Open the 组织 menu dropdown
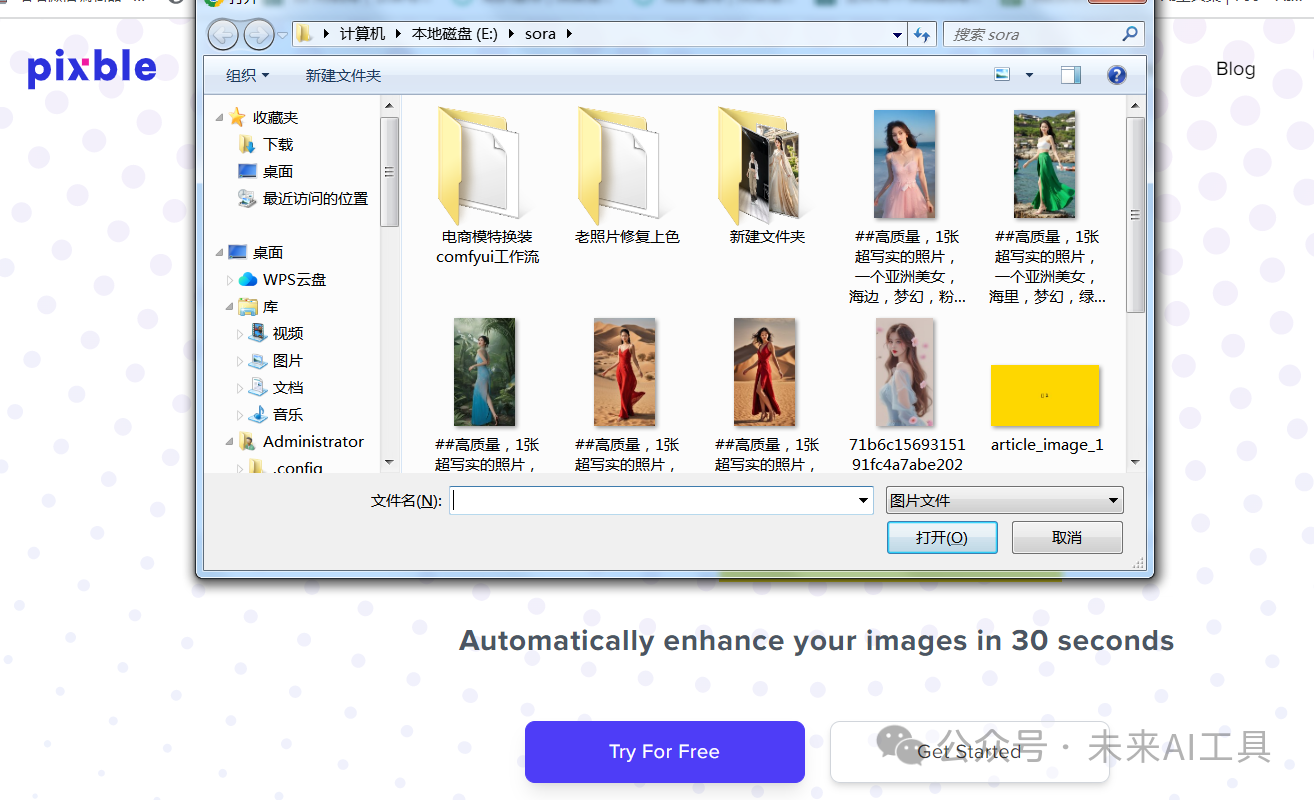 pyautogui.click(x=247, y=76)
